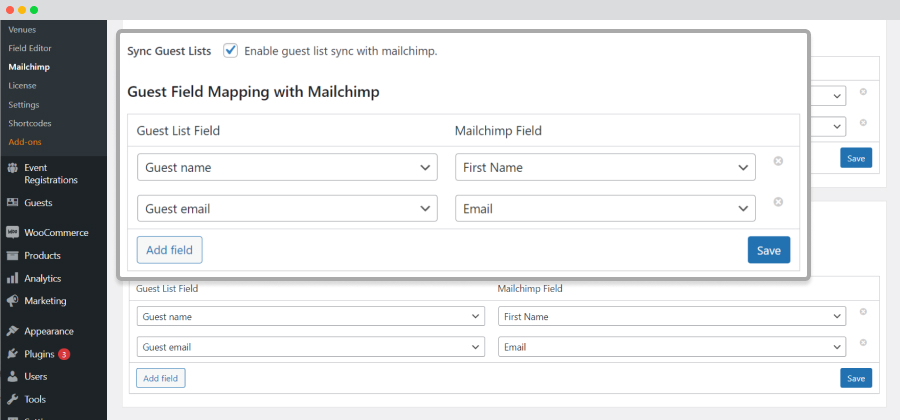Image resolution: width=900 pixels, height=420 pixels.
Task: Click the WooCommerce sidebar icon
Action: click(x=12, y=233)
